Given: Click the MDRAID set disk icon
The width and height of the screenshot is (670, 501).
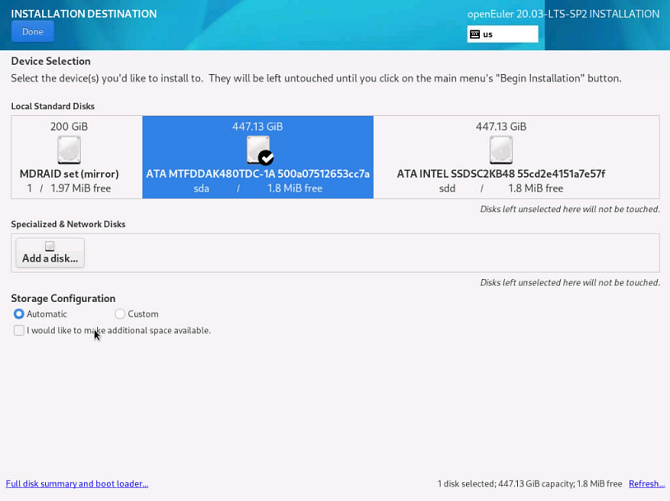Looking at the screenshot, I should [69, 150].
